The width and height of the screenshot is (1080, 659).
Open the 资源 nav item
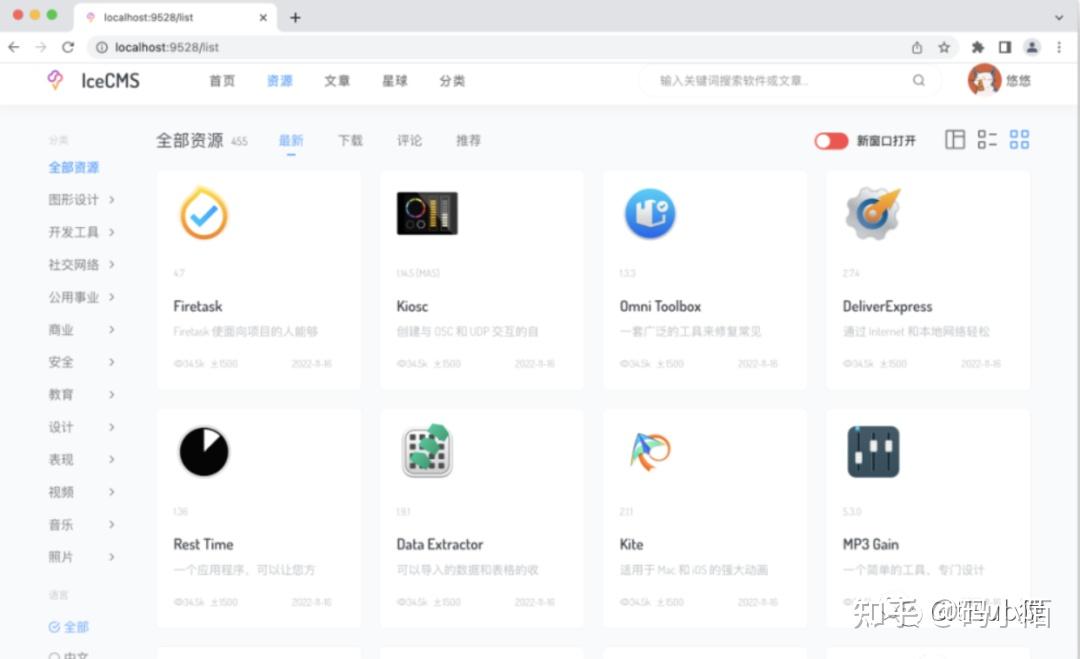[x=280, y=81]
